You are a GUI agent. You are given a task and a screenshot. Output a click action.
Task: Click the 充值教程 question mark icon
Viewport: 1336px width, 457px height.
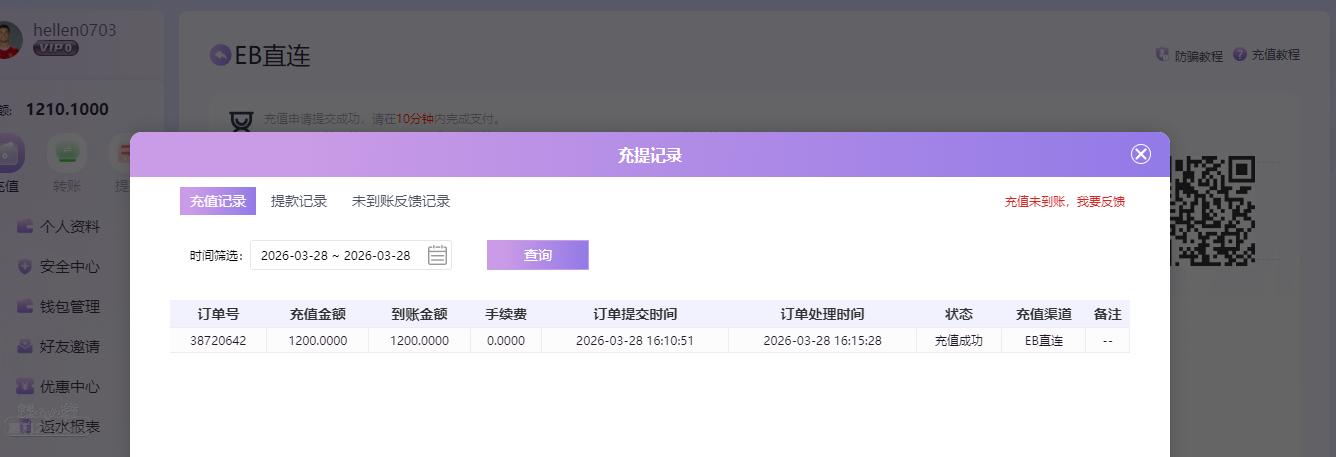(x=1240, y=55)
